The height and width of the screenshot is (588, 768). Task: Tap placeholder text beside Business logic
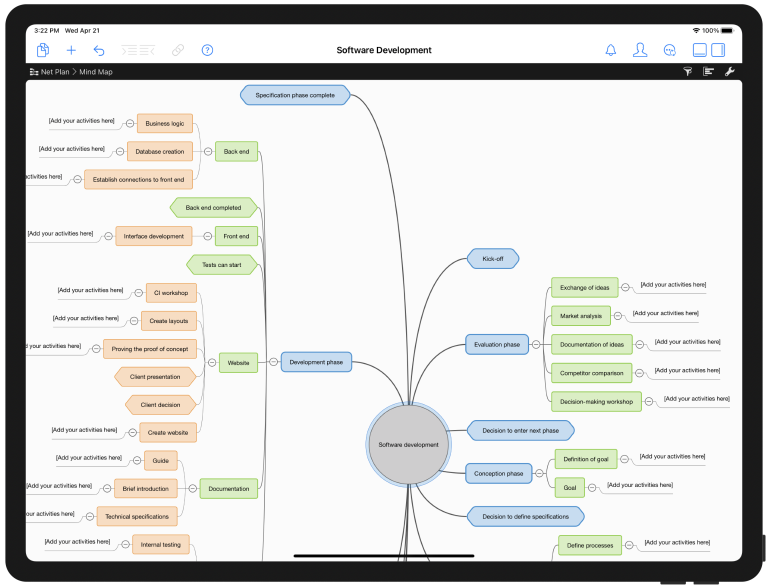coord(81,121)
